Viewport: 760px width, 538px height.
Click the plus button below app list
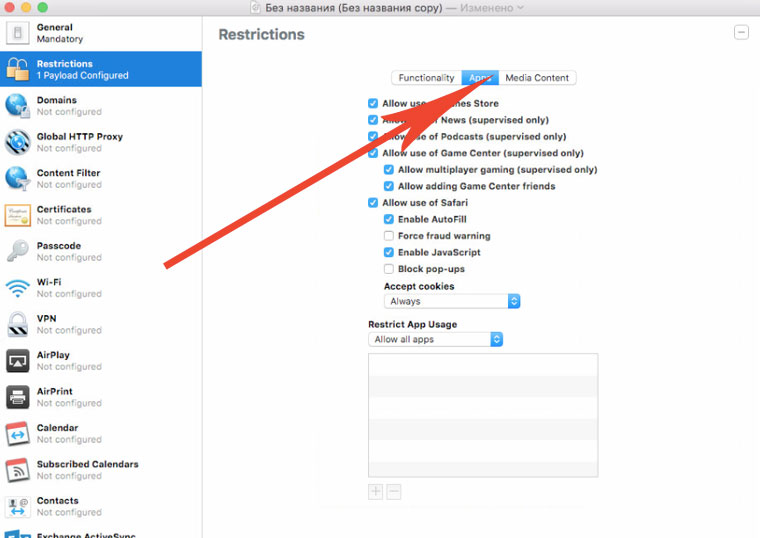376,492
